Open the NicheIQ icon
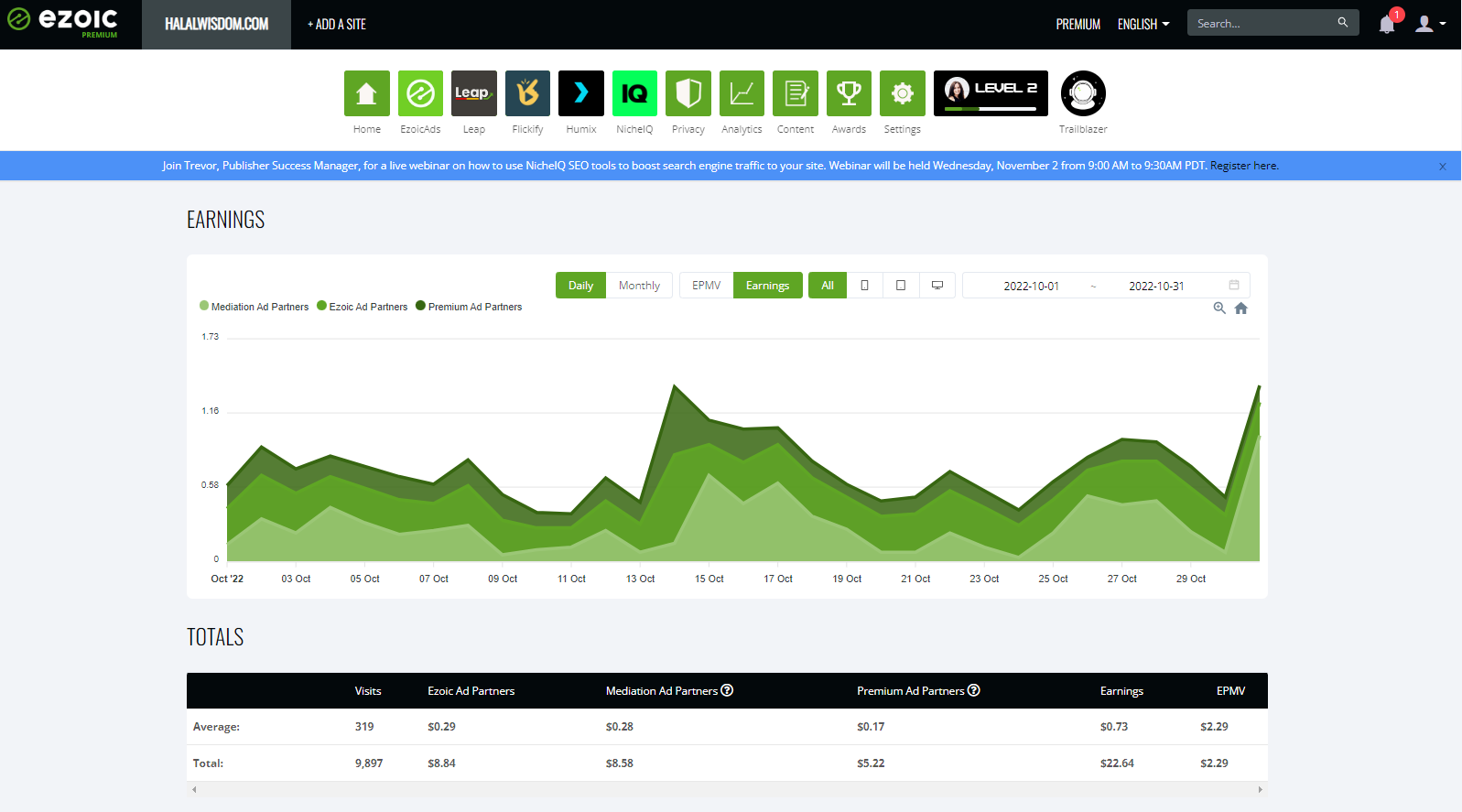The image size is (1462, 812). pos(634,93)
